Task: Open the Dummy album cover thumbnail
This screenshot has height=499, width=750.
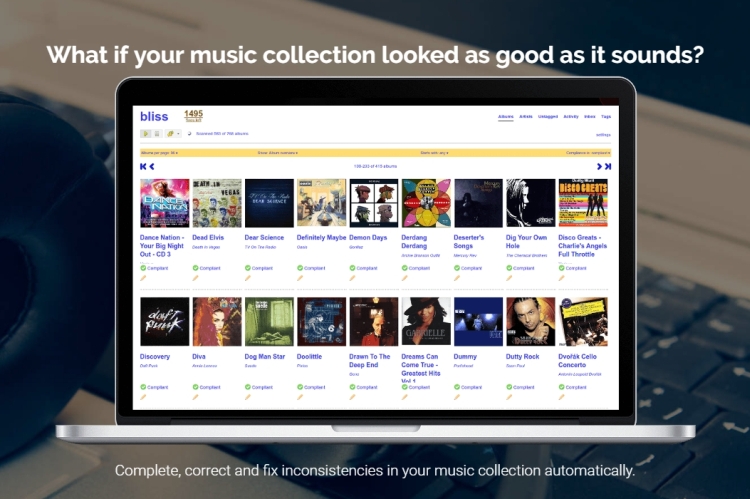Action: click(478, 322)
